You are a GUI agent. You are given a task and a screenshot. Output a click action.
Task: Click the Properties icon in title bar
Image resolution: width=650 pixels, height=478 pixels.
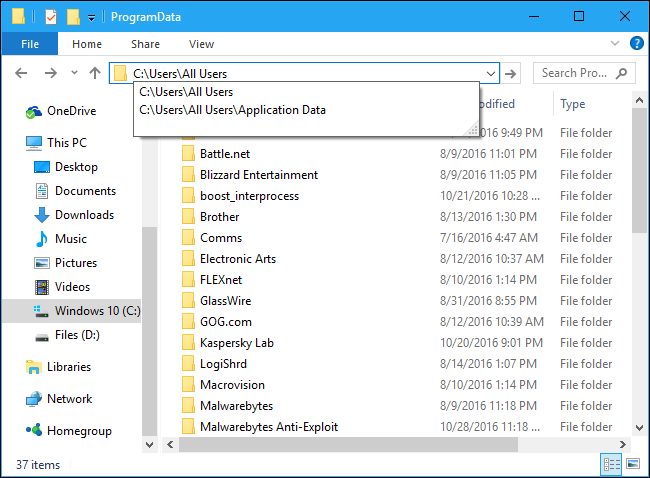(x=51, y=16)
